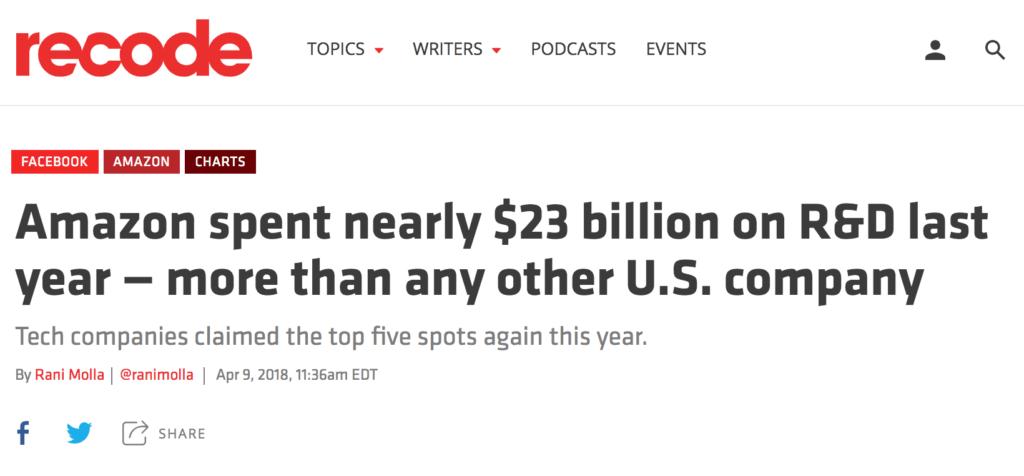
Task: Share article via Facebook icon
Action: [x=24, y=433]
